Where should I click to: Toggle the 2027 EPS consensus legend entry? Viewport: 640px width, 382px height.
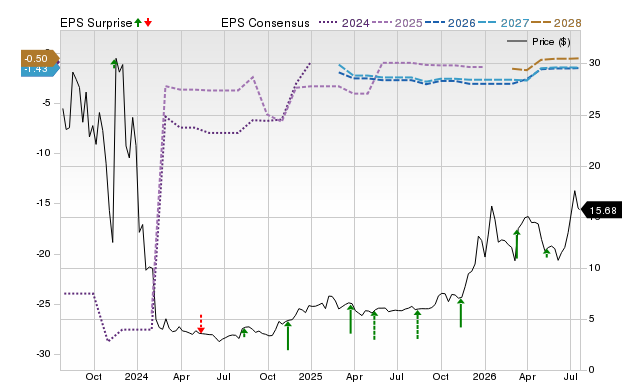point(503,23)
